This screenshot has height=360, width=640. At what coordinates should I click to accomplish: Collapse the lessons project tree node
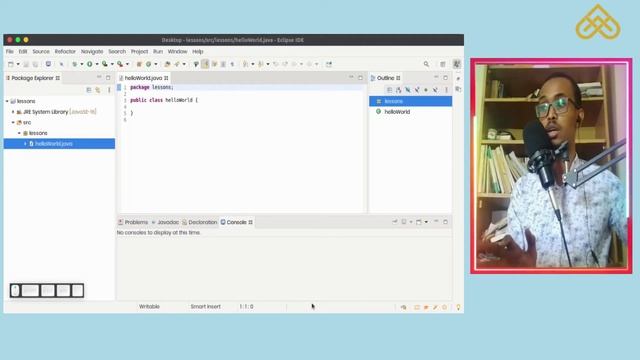[x=7, y=101]
